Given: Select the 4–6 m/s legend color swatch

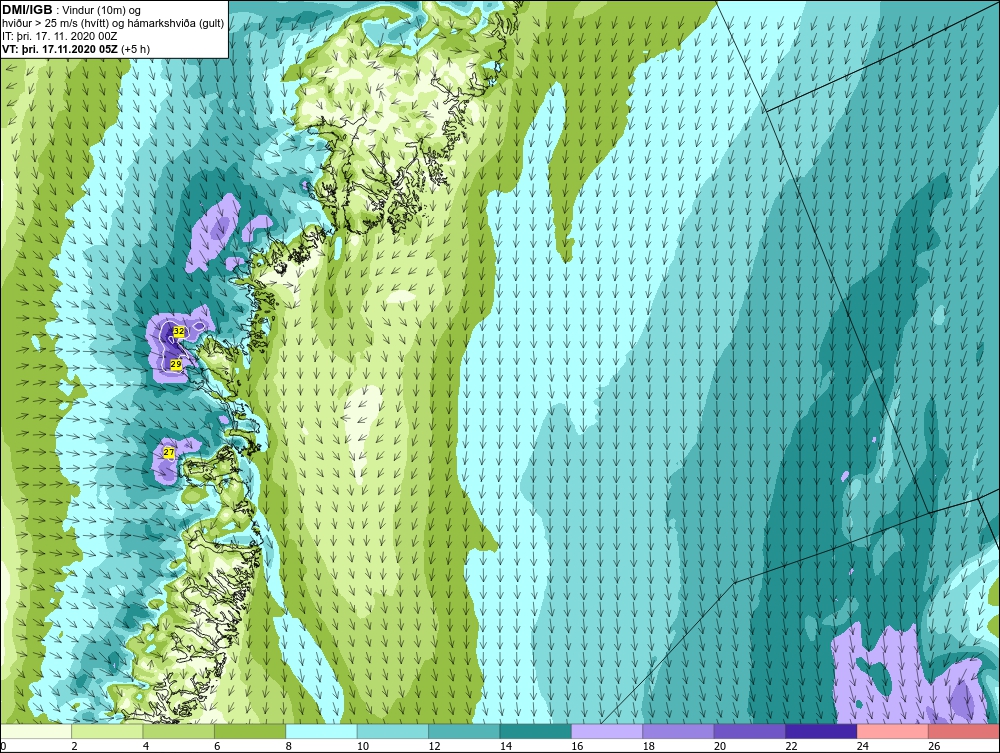Looking at the screenshot, I should tap(179, 731).
